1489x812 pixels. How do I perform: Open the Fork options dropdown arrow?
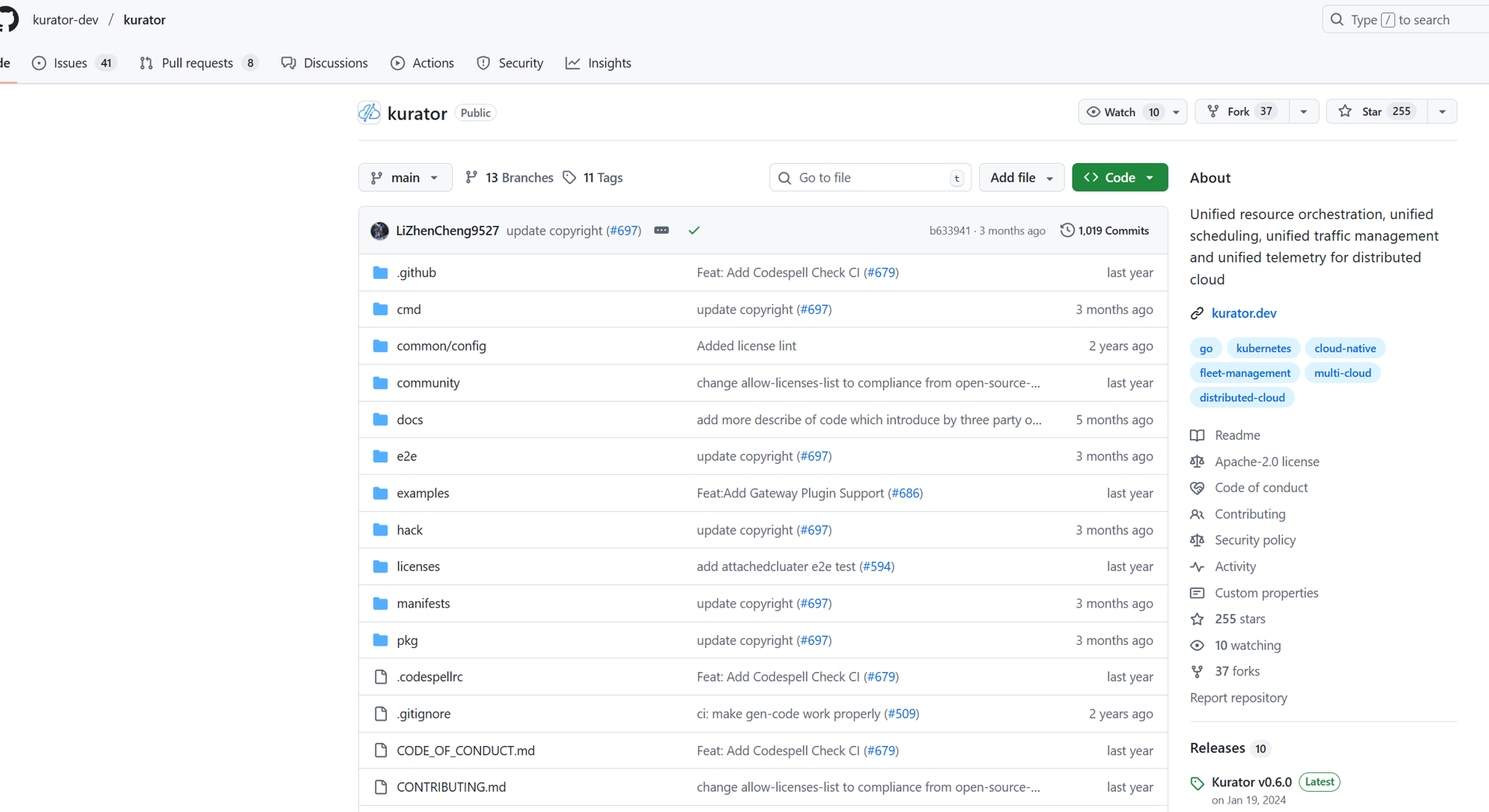(x=1304, y=112)
